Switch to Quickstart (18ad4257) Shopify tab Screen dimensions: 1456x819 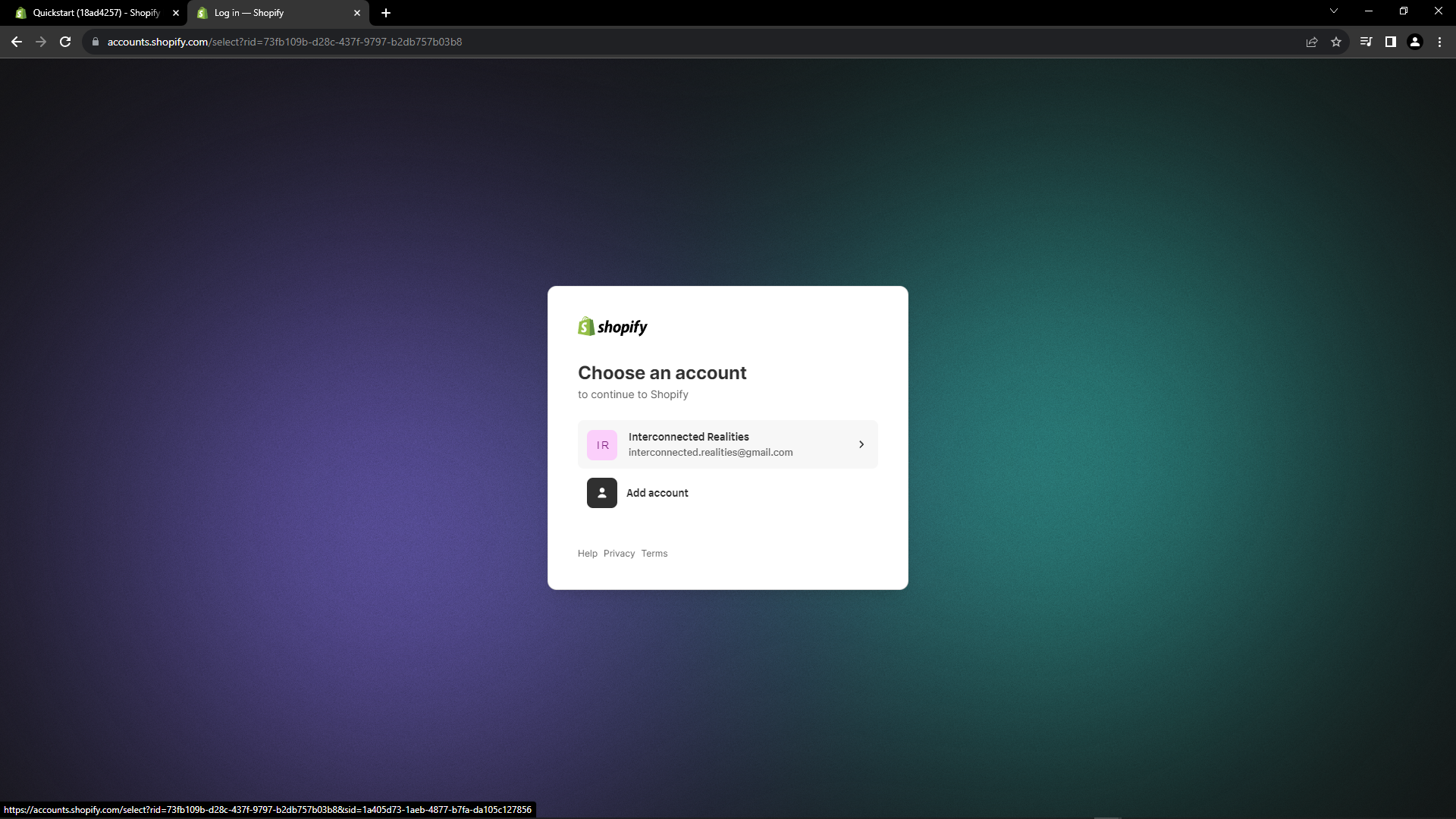(96, 13)
